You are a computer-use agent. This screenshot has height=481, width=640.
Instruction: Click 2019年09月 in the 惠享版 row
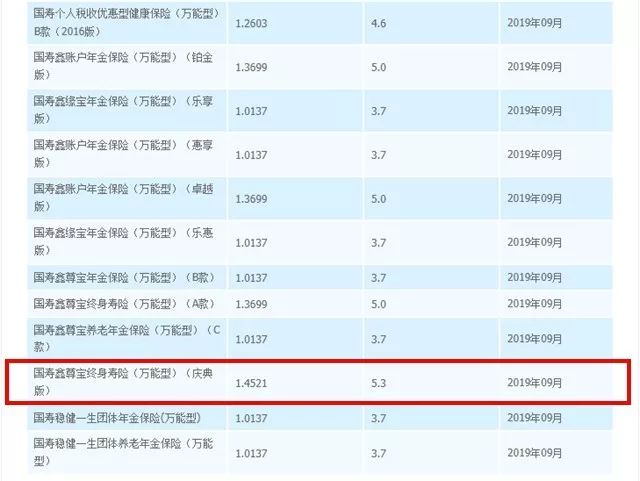(x=535, y=155)
